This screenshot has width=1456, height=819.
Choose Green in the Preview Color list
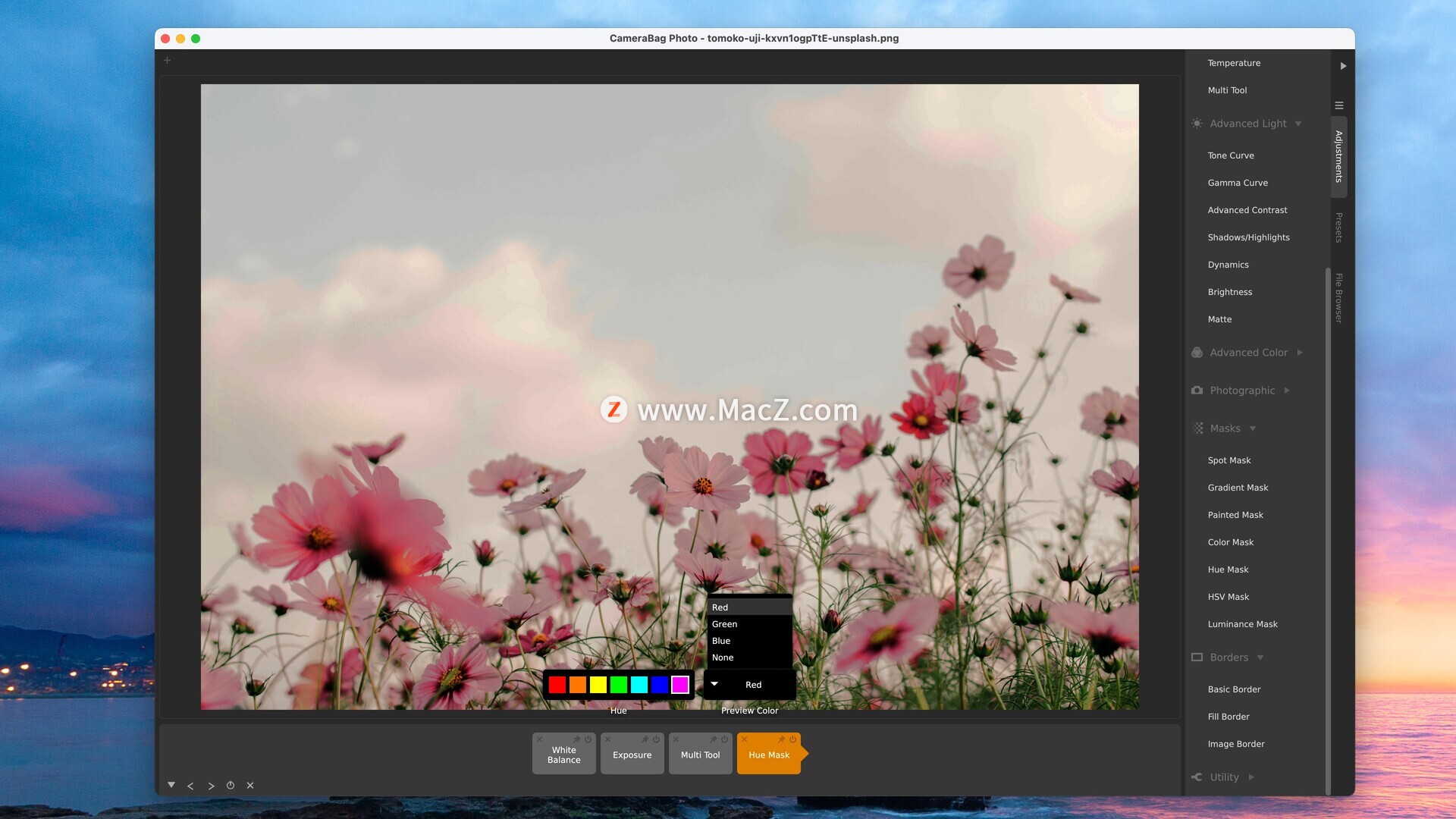(749, 624)
